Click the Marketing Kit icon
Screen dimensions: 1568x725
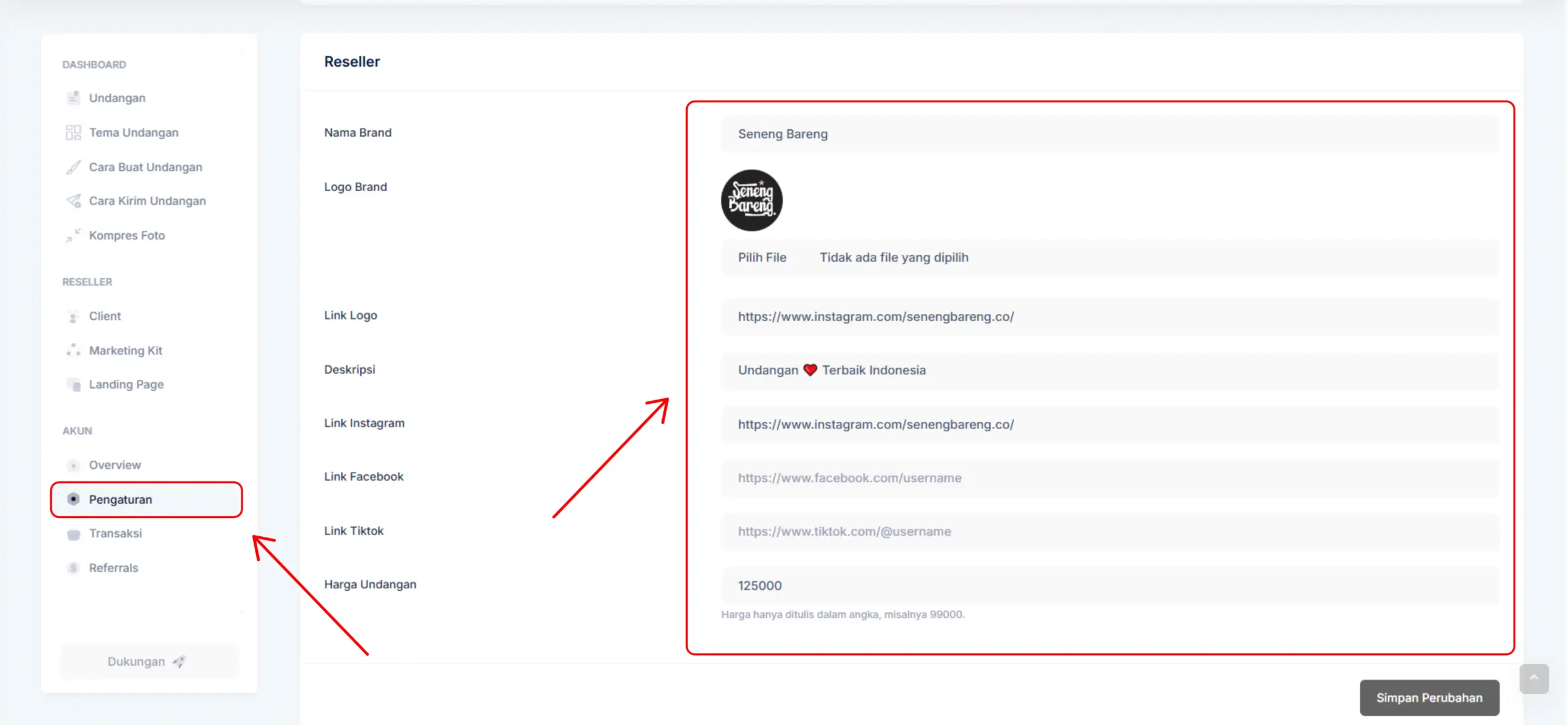(73, 351)
